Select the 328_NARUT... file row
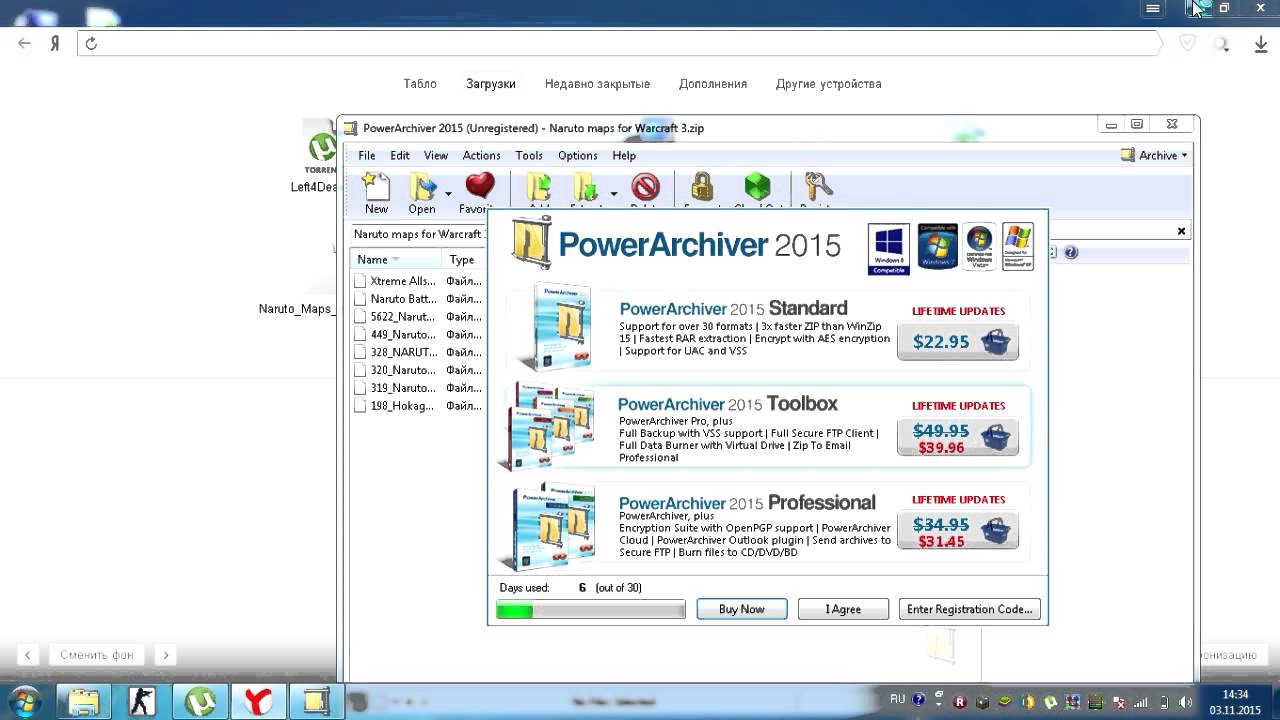Viewport: 1280px width, 720px height. click(418, 352)
